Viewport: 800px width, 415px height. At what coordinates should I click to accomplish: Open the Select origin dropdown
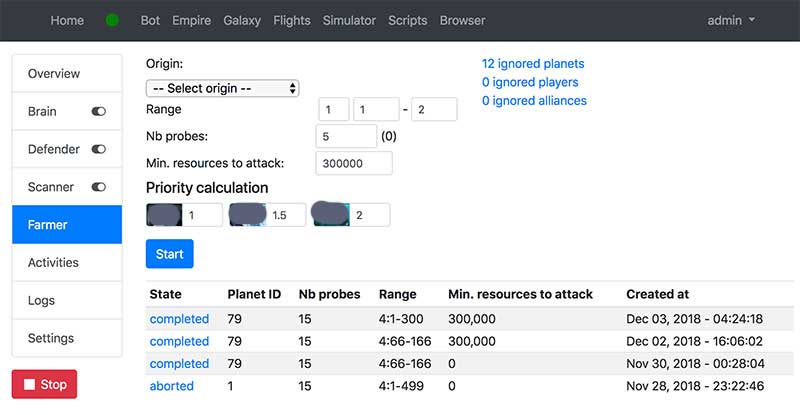coord(222,88)
